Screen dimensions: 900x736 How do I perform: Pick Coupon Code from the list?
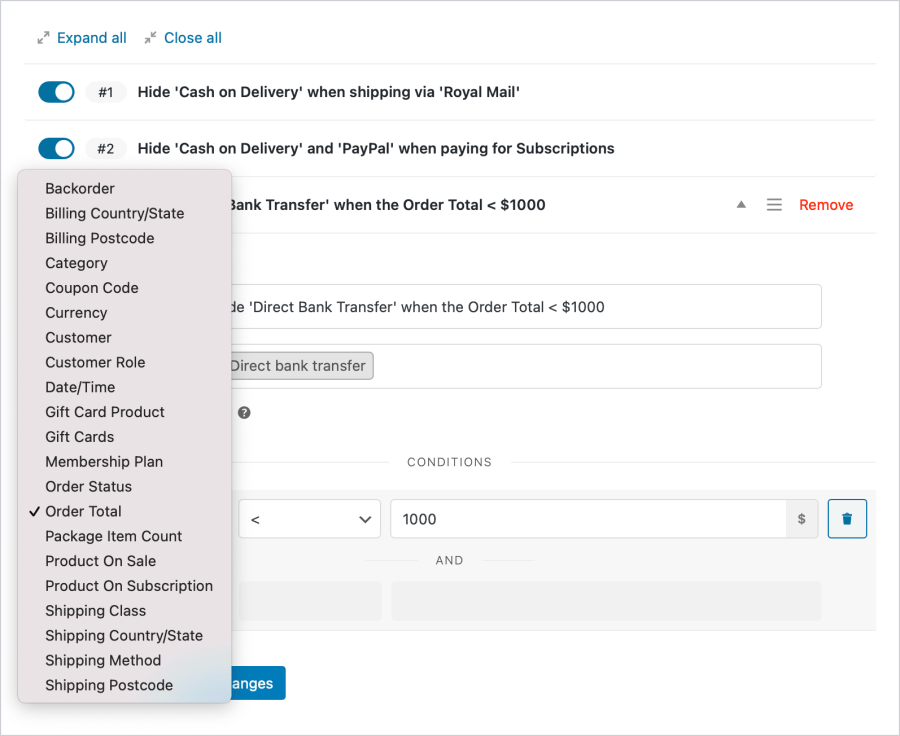point(92,288)
